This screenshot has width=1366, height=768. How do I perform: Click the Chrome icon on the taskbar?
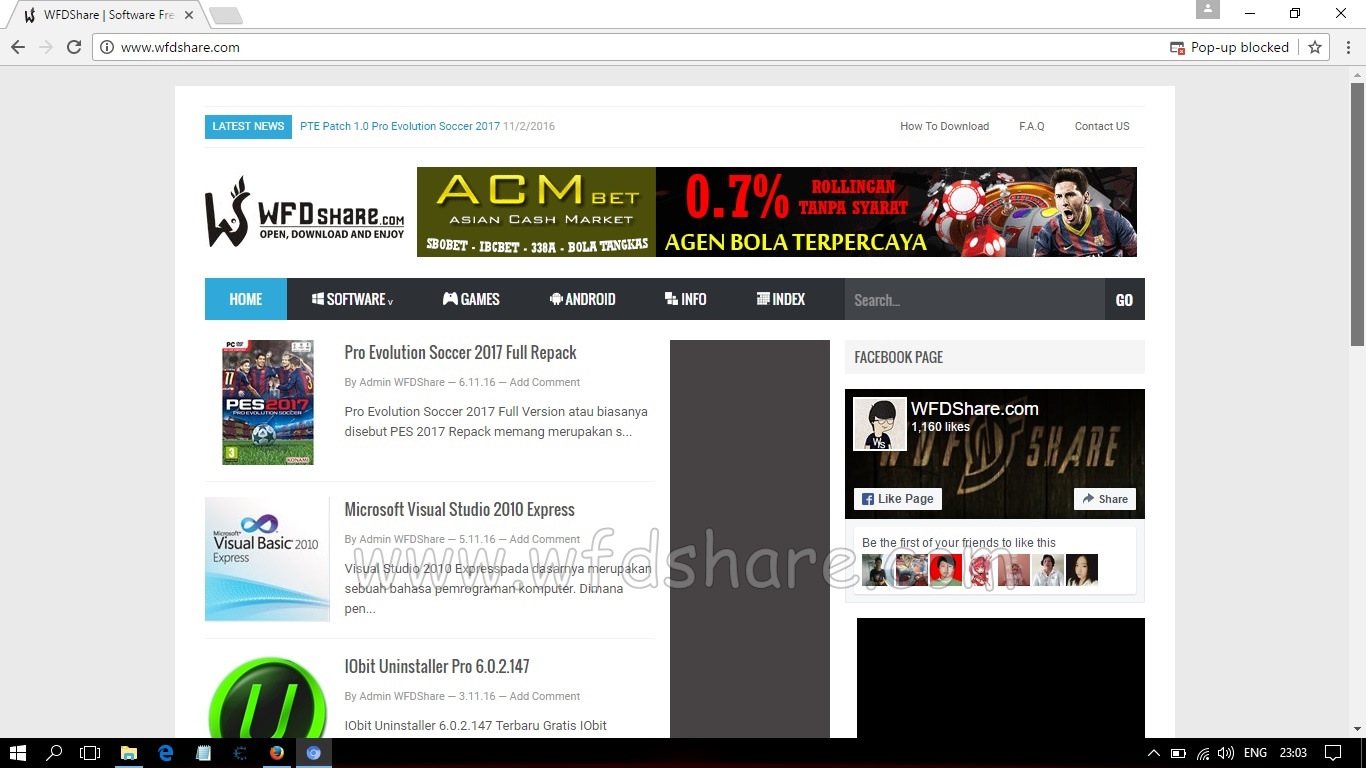pyautogui.click(x=314, y=753)
